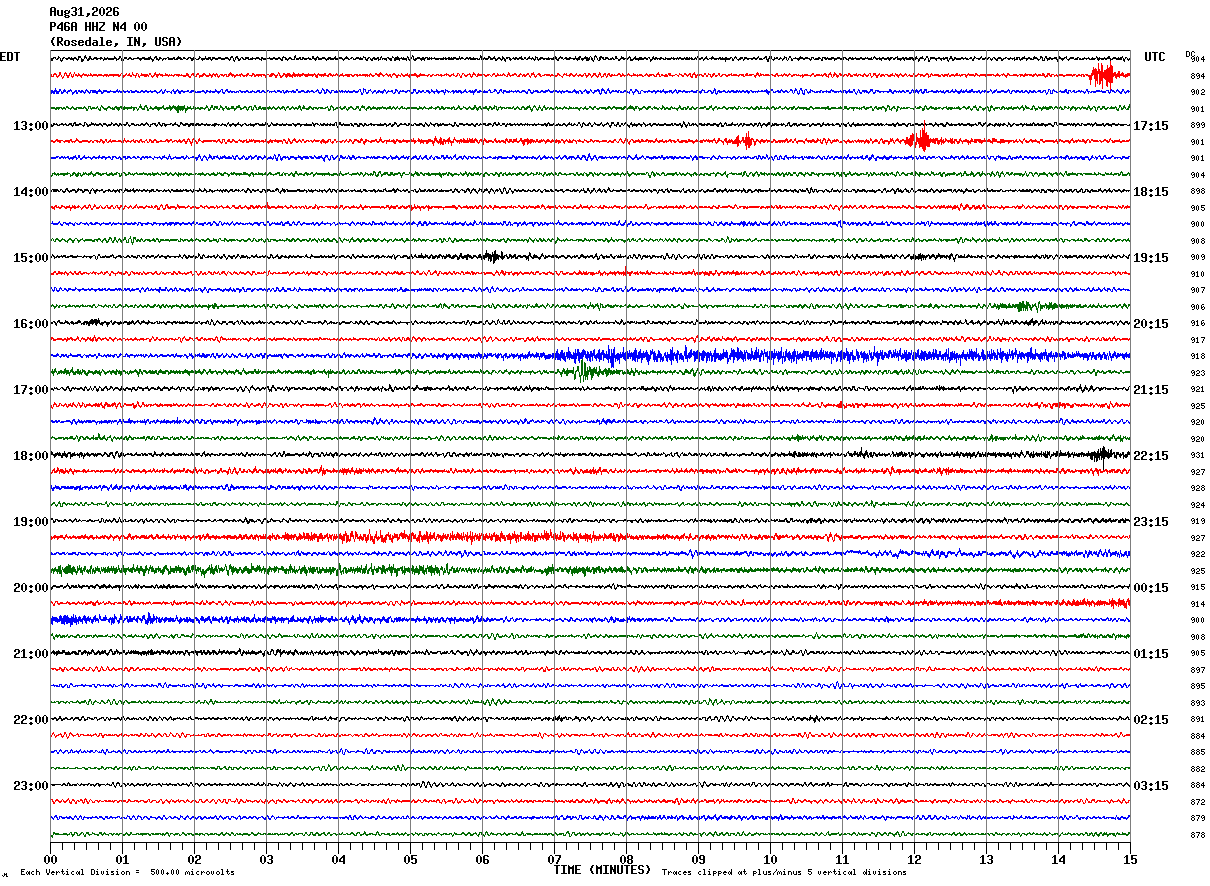This screenshot has width=1210, height=886.
Task: Select the Aug31,2026 date text
Action: tap(84, 12)
